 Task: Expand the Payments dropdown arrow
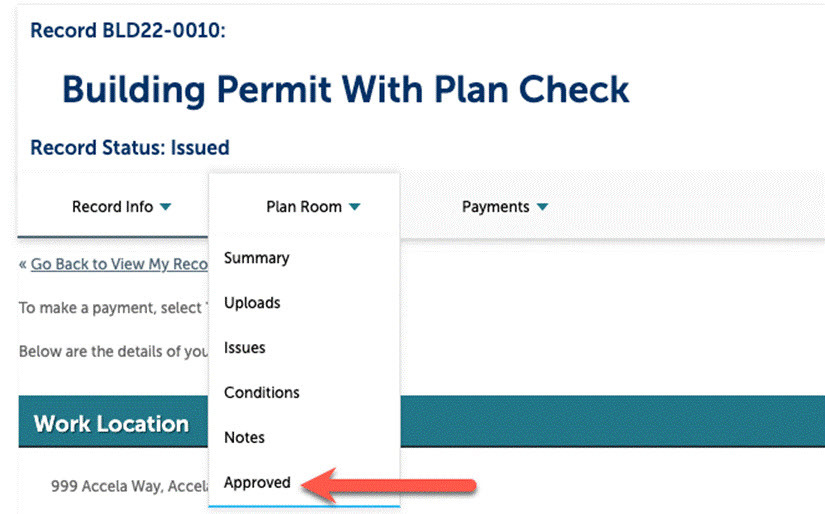point(542,208)
